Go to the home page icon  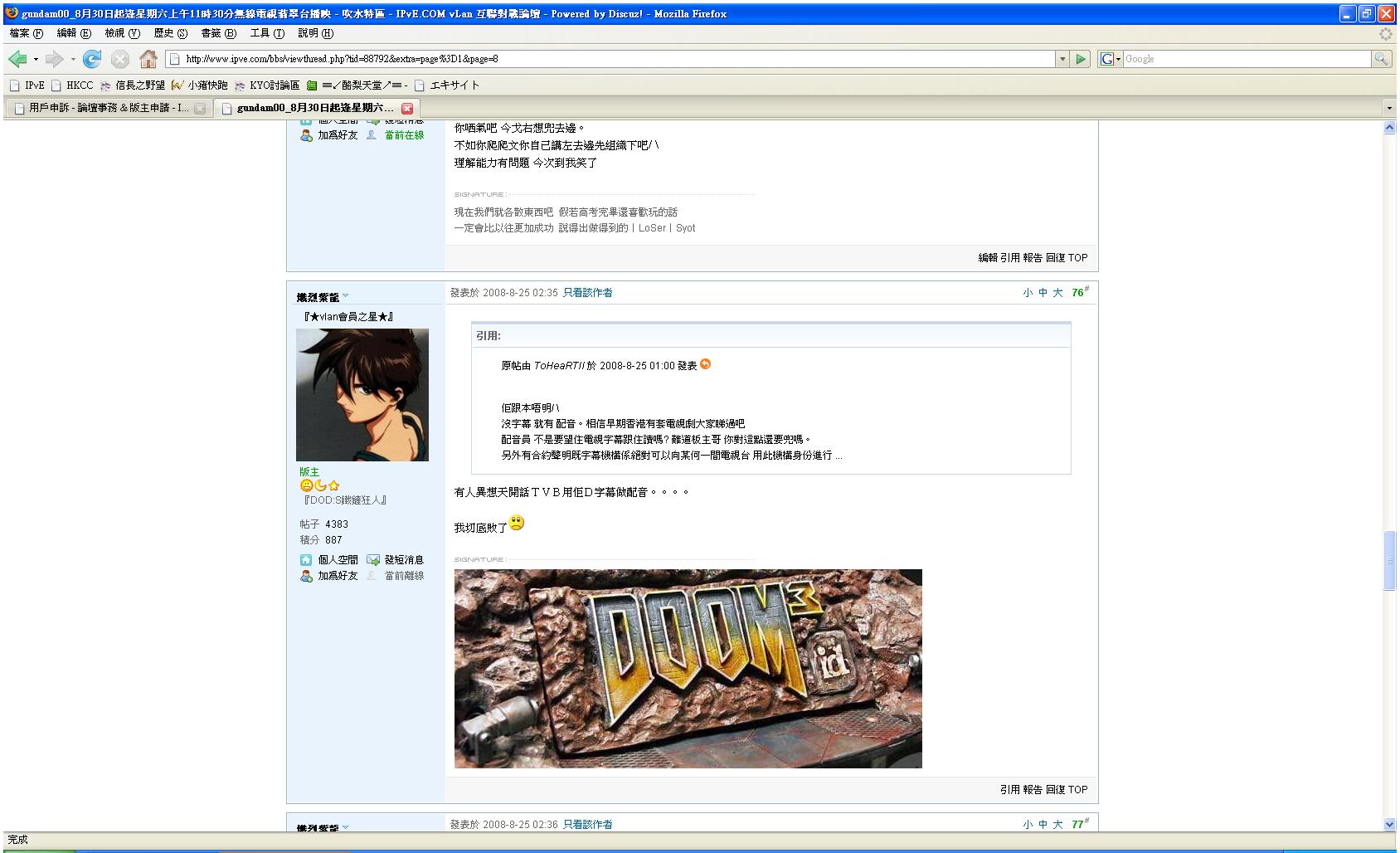click(148, 59)
